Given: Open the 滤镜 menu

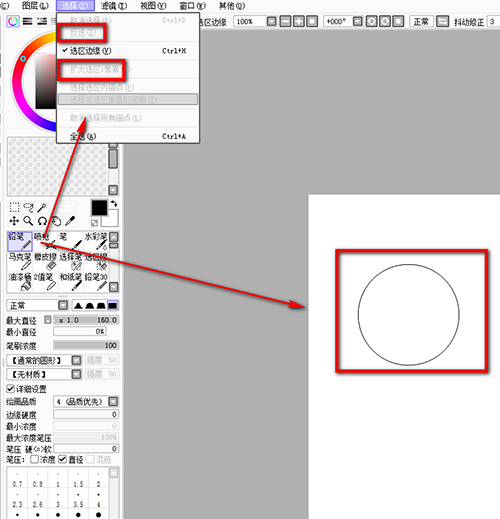Looking at the screenshot, I should click(x=114, y=6).
